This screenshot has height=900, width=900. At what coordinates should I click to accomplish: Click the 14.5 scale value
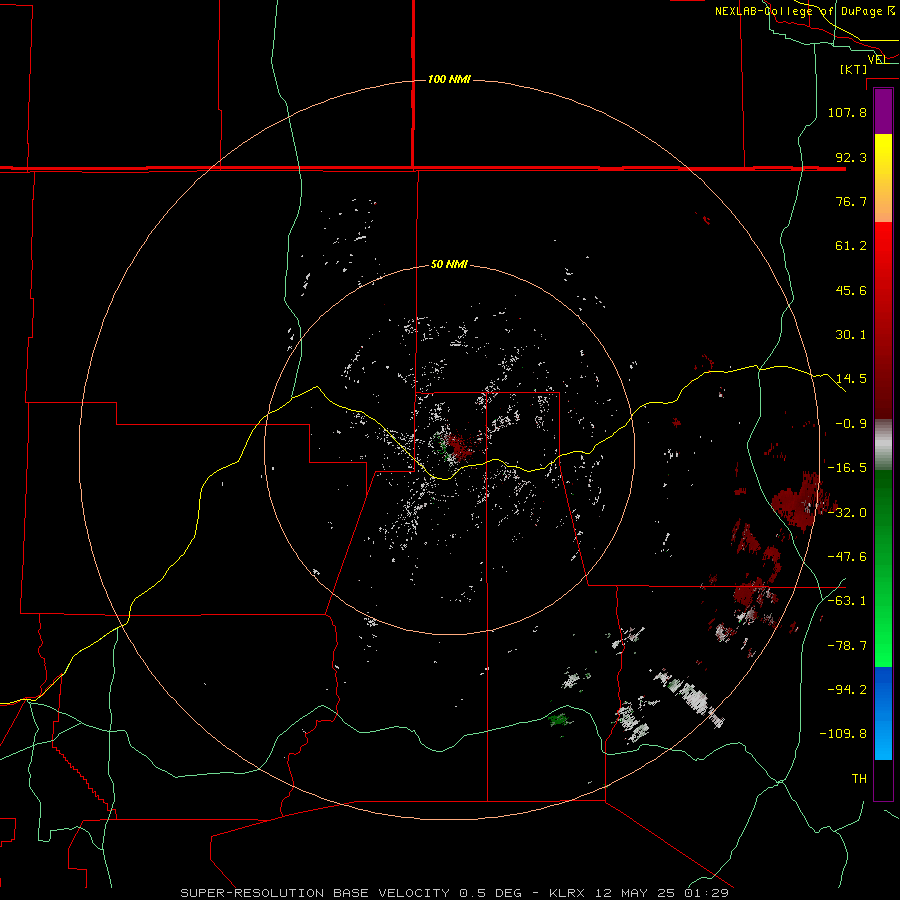851,379
